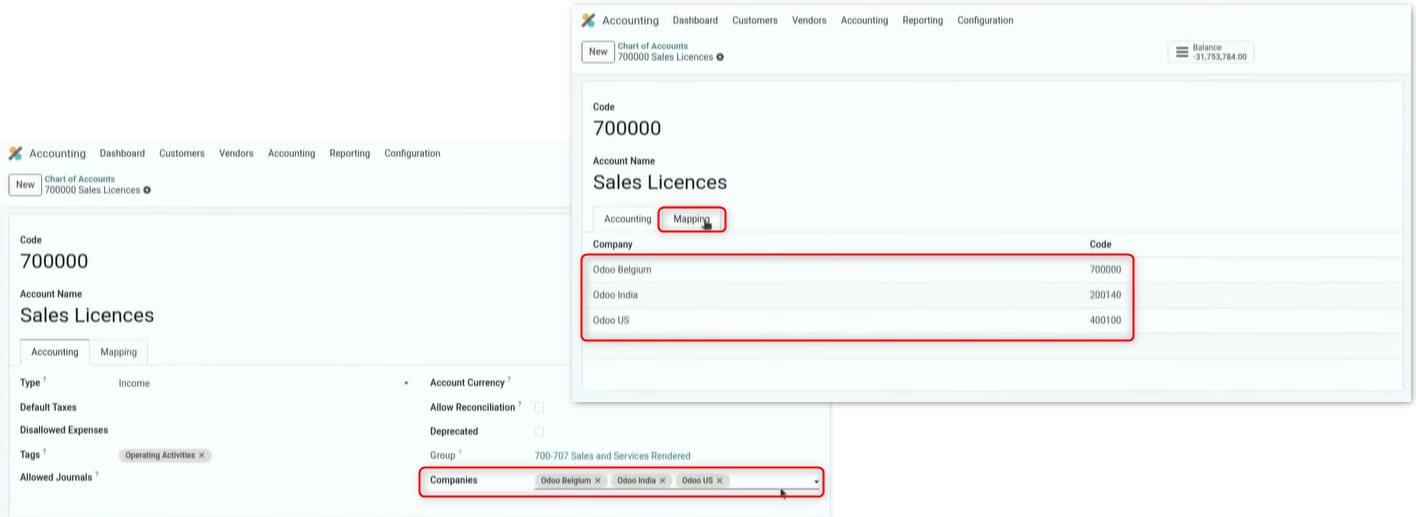This screenshot has height=517, width=1416.
Task: Toggle Deprecated checkbox
Action: tap(540, 431)
